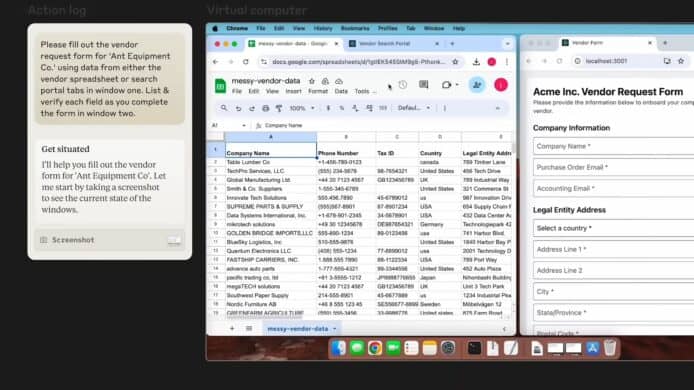Select the paint format tool

click(x=279, y=108)
